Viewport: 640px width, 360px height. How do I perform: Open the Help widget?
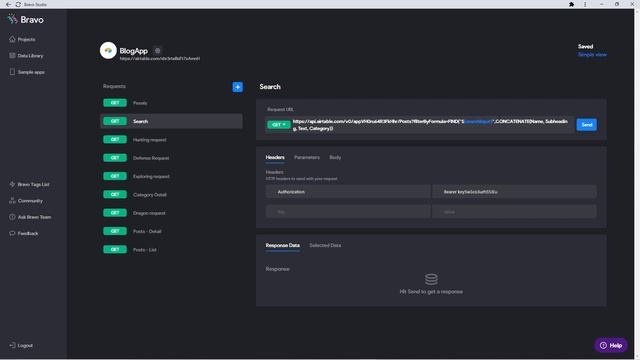tap(611, 345)
